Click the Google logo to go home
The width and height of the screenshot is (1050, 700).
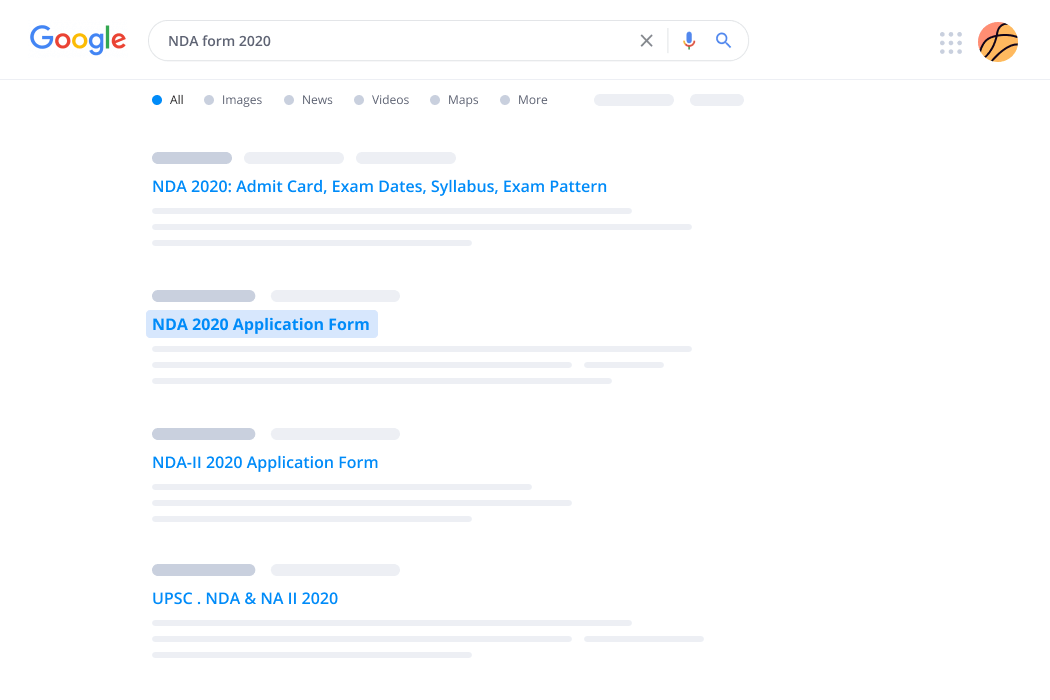tap(78, 40)
